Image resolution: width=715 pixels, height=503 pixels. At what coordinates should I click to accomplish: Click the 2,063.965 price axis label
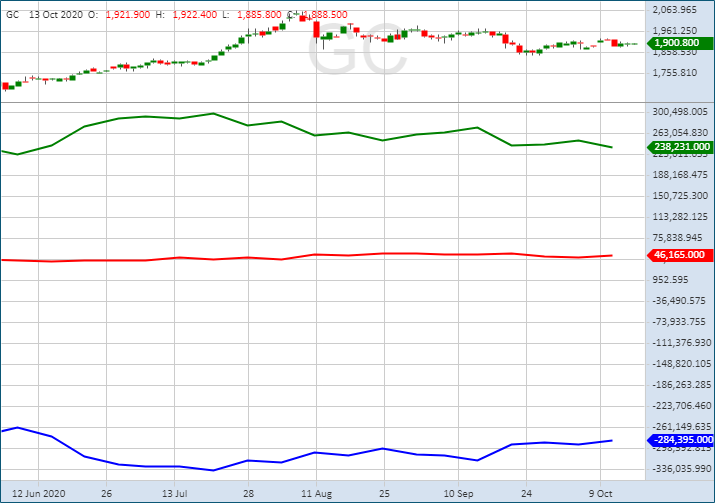click(674, 10)
